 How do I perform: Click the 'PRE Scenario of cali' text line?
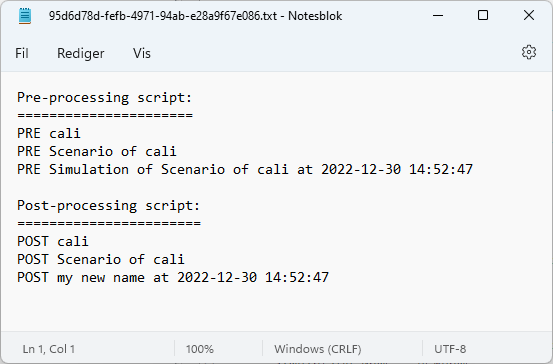pyautogui.click(x=97, y=151)
